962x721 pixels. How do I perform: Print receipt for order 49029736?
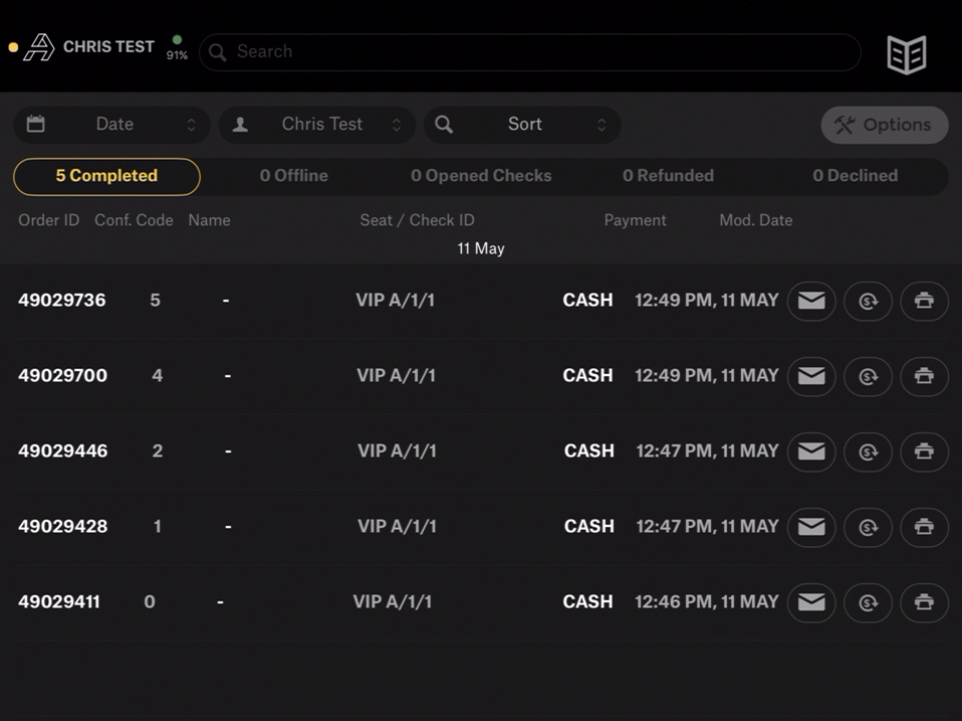click(924, 301)
